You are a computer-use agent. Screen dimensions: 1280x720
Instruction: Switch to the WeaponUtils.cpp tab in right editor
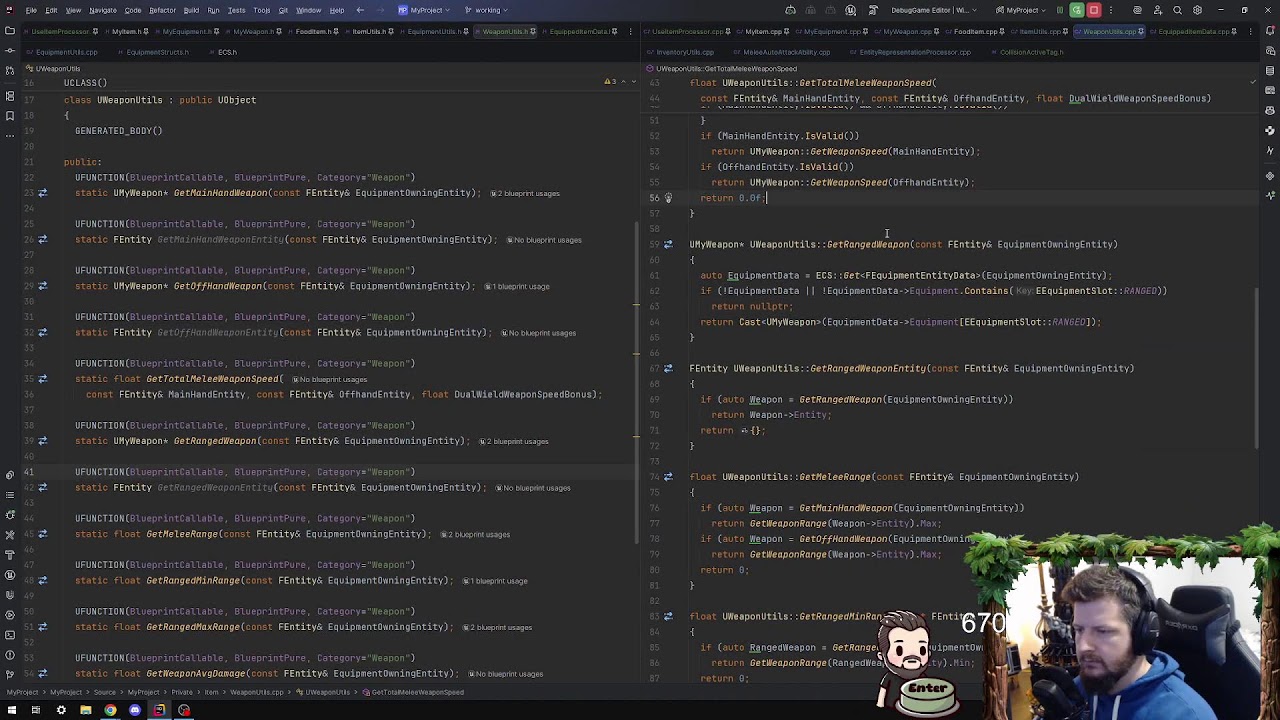[x=1110, y=31]
